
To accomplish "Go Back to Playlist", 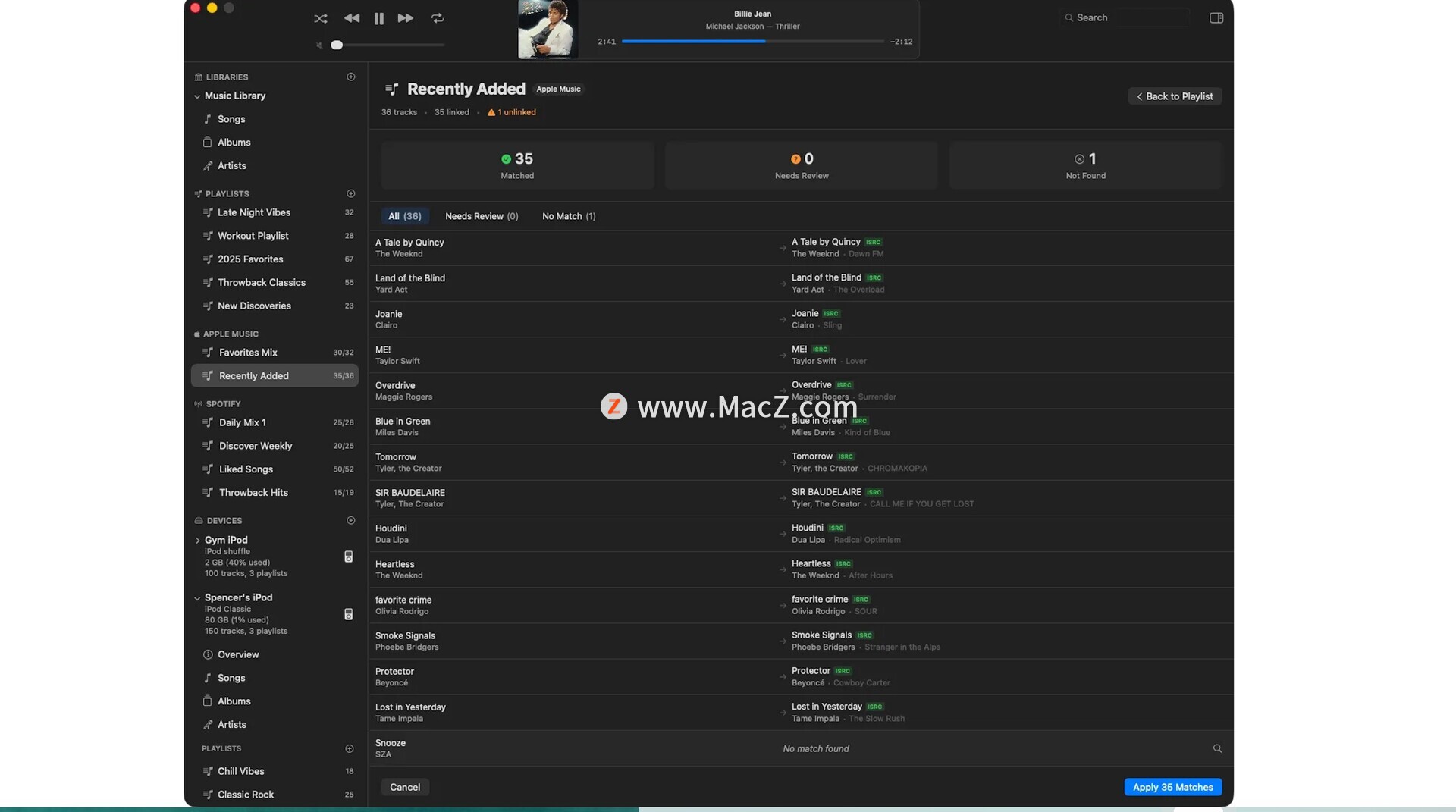I will pos(1175,96).
